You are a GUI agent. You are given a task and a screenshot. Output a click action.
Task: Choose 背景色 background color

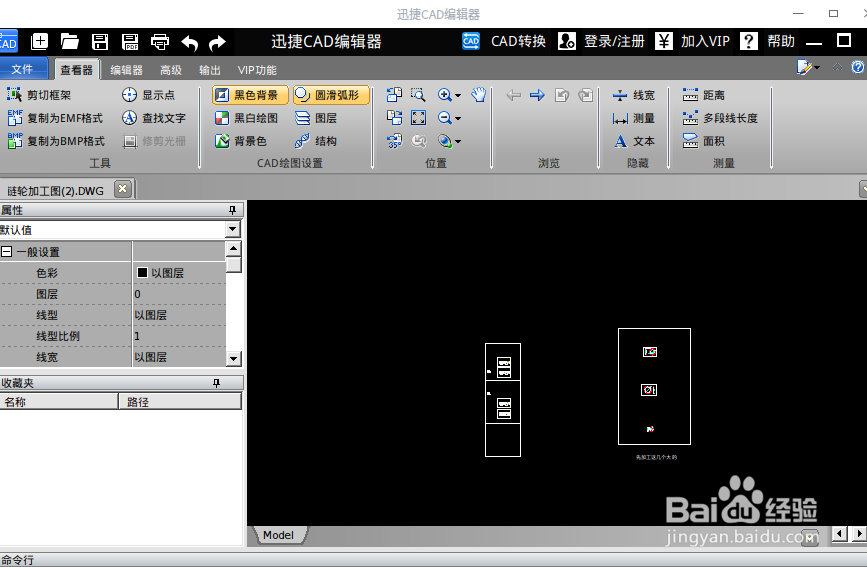coord(241,141)
